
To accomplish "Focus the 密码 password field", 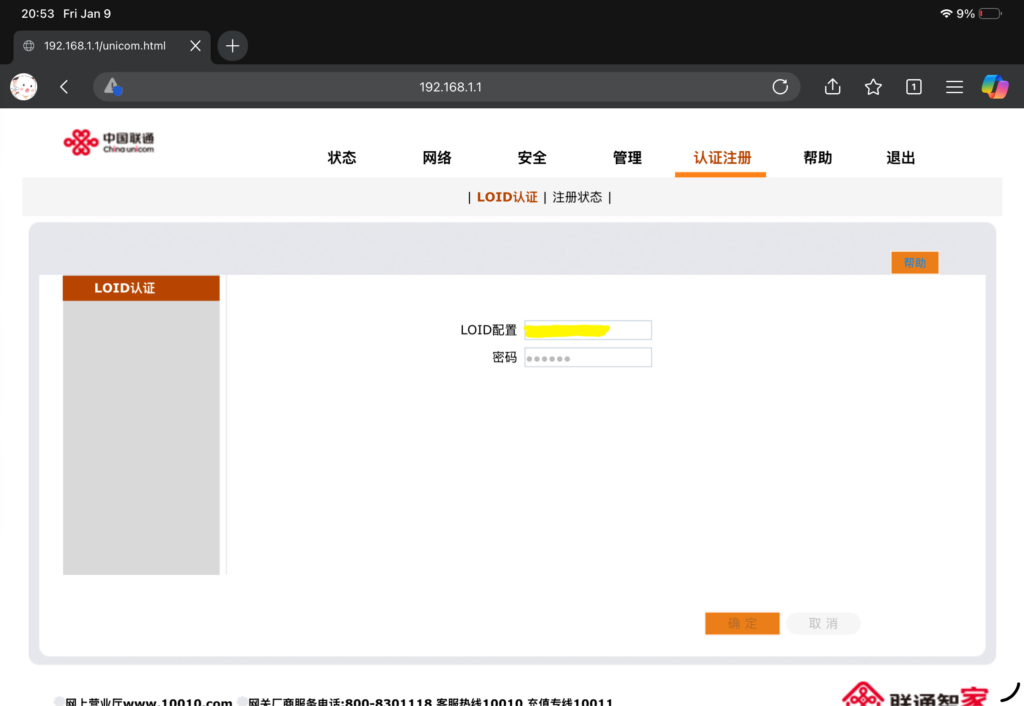I will click(588, 358).
